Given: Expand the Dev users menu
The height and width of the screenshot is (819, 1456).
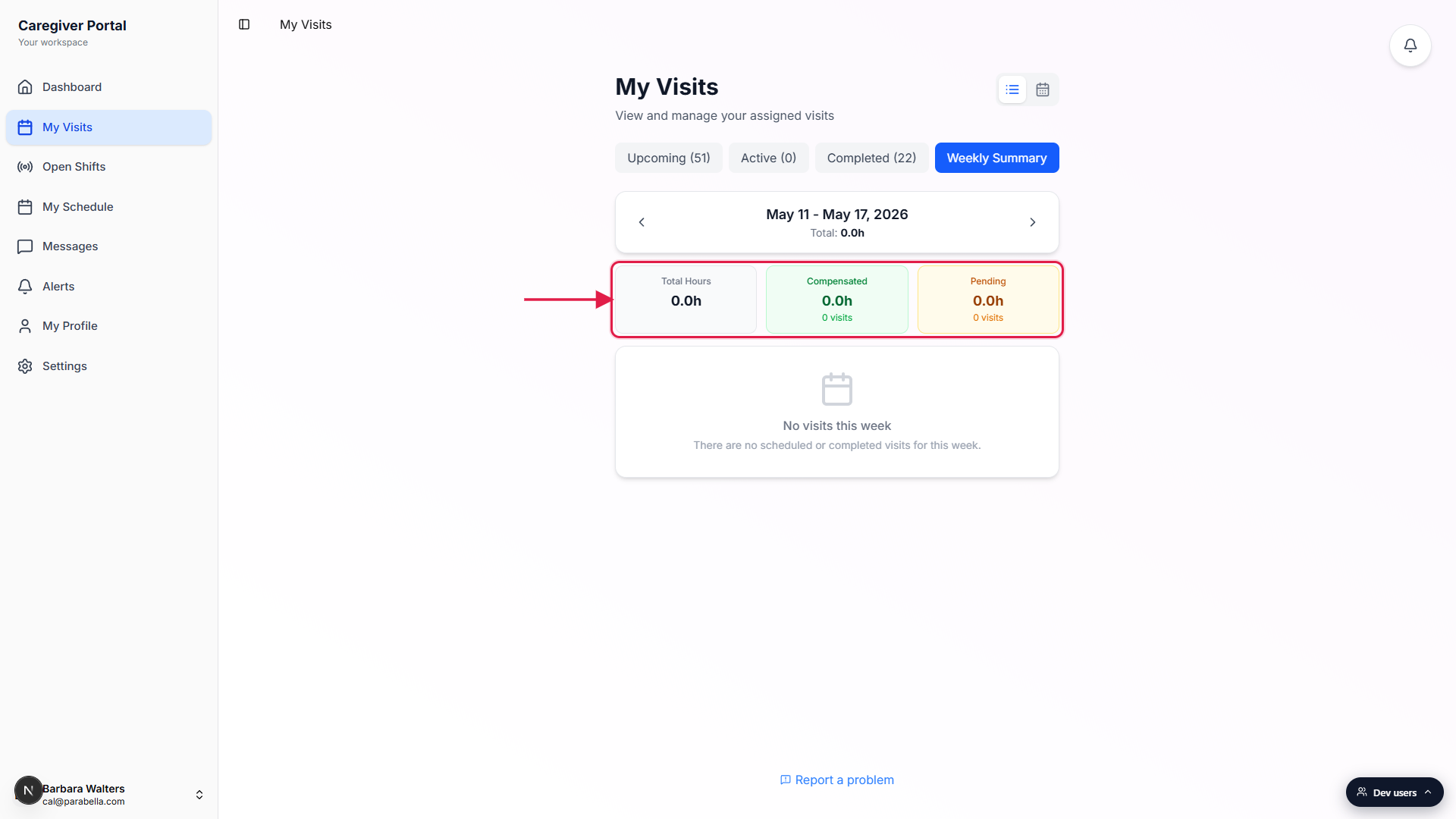Looking at the screenshot, I should pyautogui.click(x=1395, y=792).
